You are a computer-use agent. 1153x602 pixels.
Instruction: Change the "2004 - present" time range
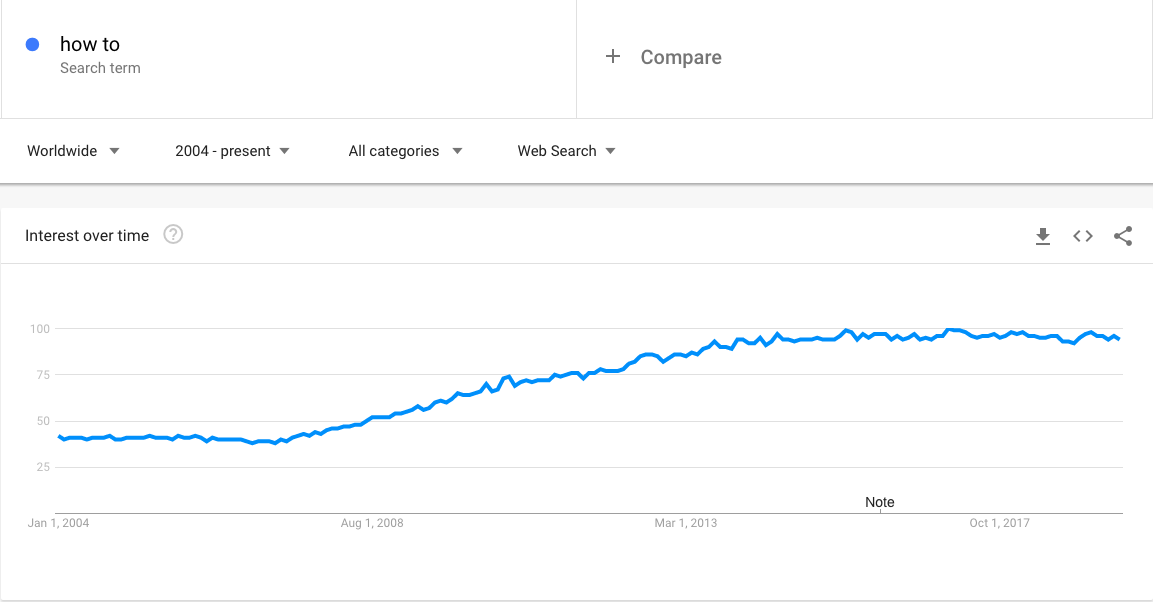click(x=232, y=151)
